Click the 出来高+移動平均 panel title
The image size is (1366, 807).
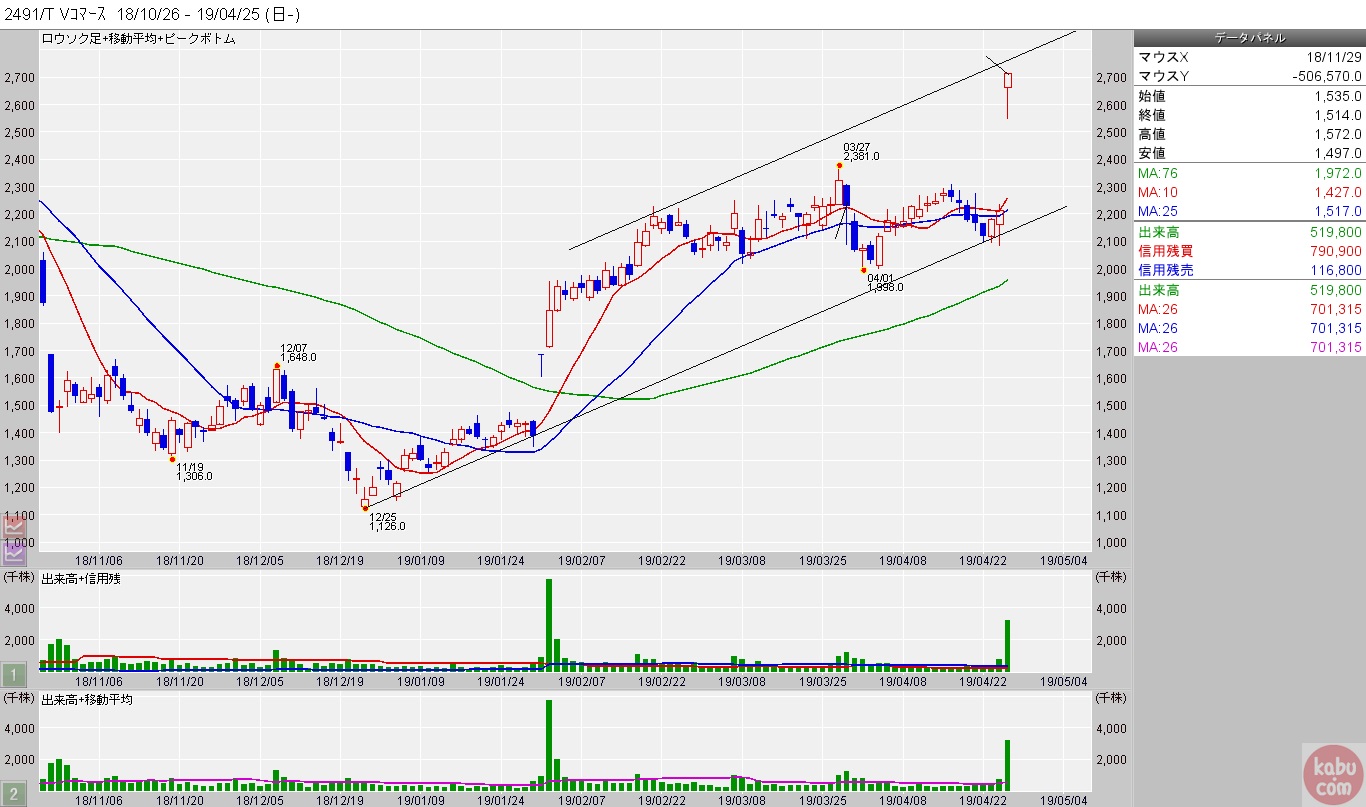[87, 699]
